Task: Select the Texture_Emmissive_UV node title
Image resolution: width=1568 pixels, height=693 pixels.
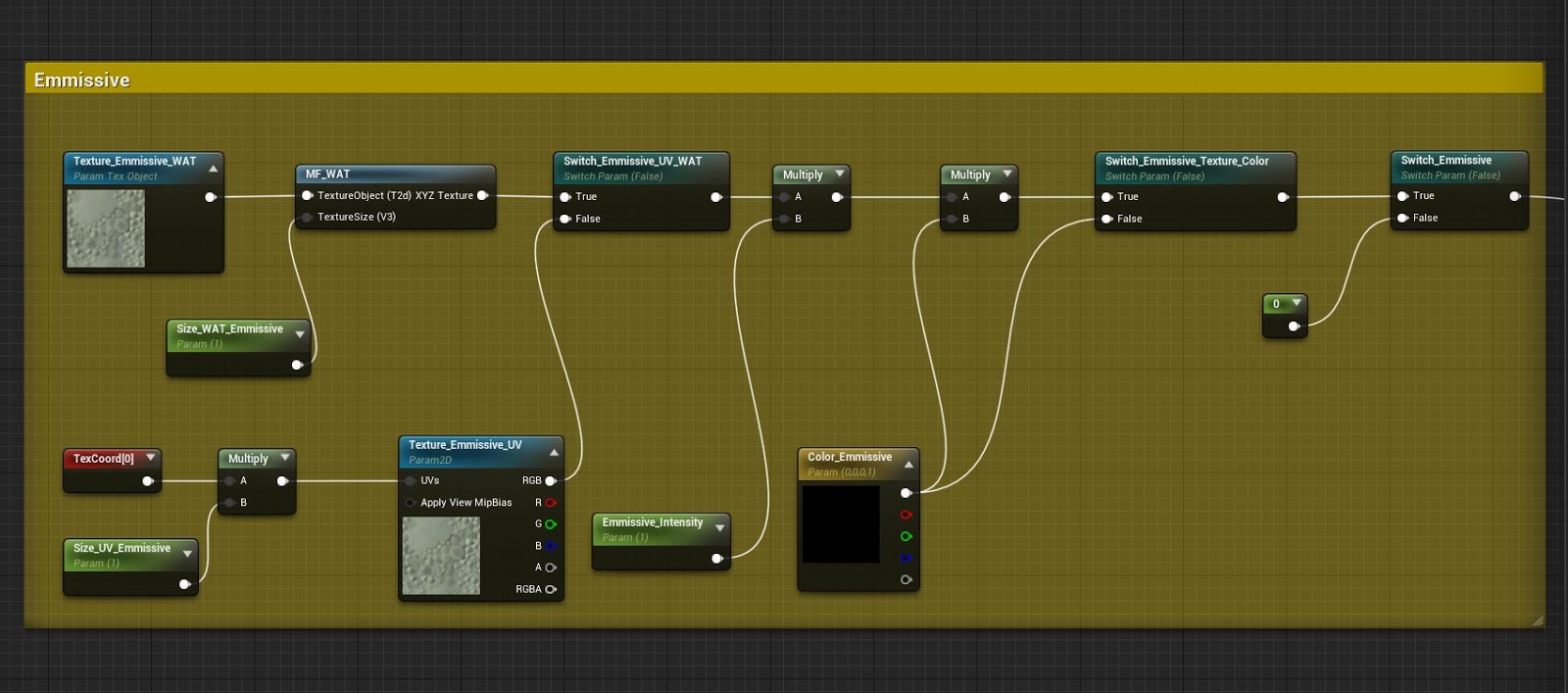Action: pyautogui.click(x=465, y=445)
